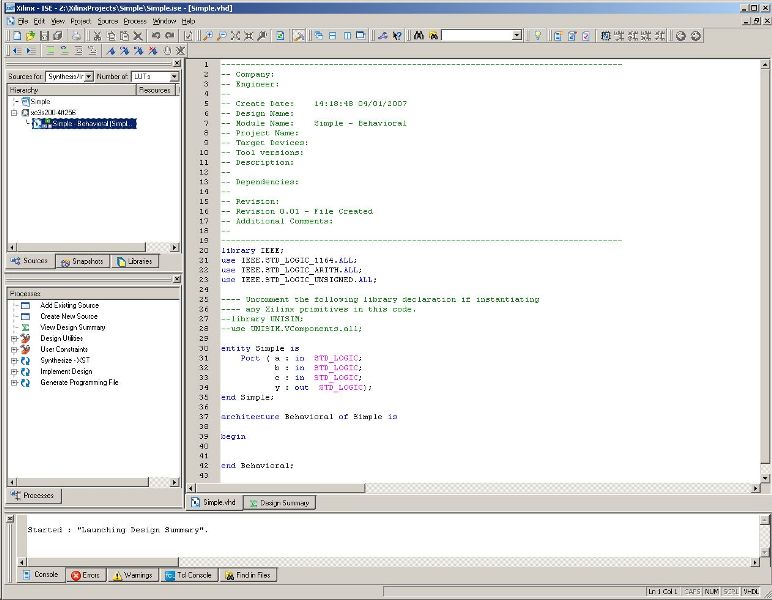Click the Decrease Indent icon

coord(17,50)
